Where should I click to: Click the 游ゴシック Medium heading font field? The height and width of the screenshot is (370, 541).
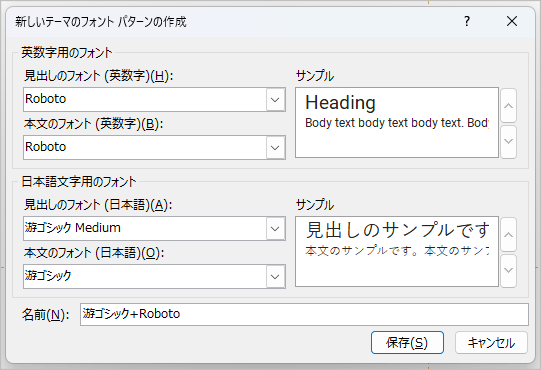point(154,228)
